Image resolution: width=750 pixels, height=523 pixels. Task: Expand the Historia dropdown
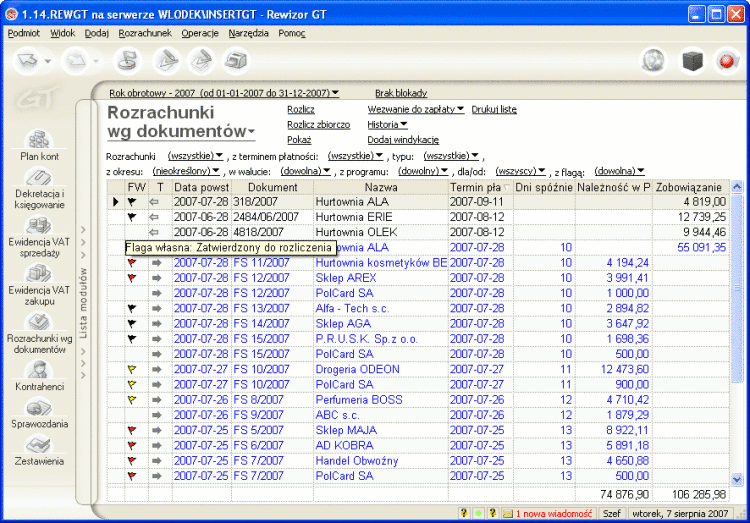[x=387, y=124]
